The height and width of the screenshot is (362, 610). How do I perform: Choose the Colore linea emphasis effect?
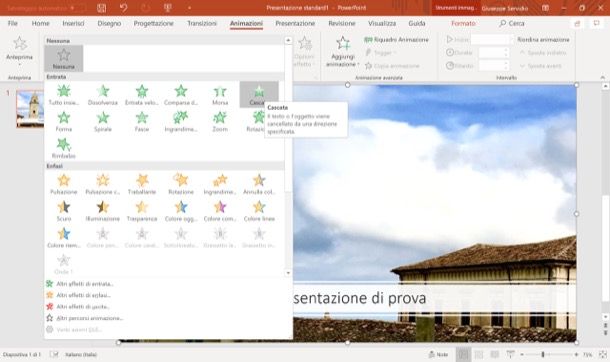click(259, 211)
